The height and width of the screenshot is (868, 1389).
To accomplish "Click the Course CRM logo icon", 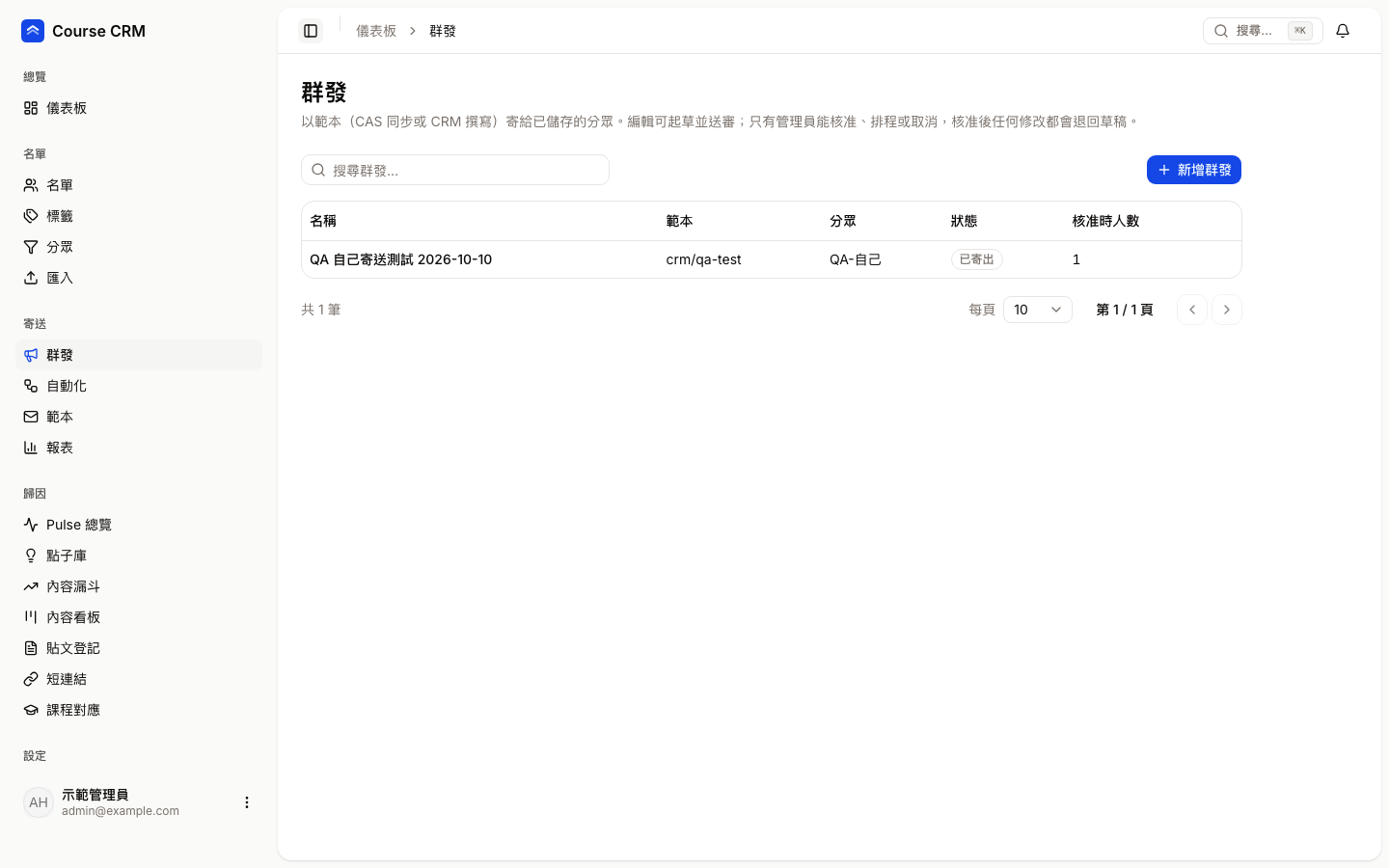I will (x=33, y=31).
